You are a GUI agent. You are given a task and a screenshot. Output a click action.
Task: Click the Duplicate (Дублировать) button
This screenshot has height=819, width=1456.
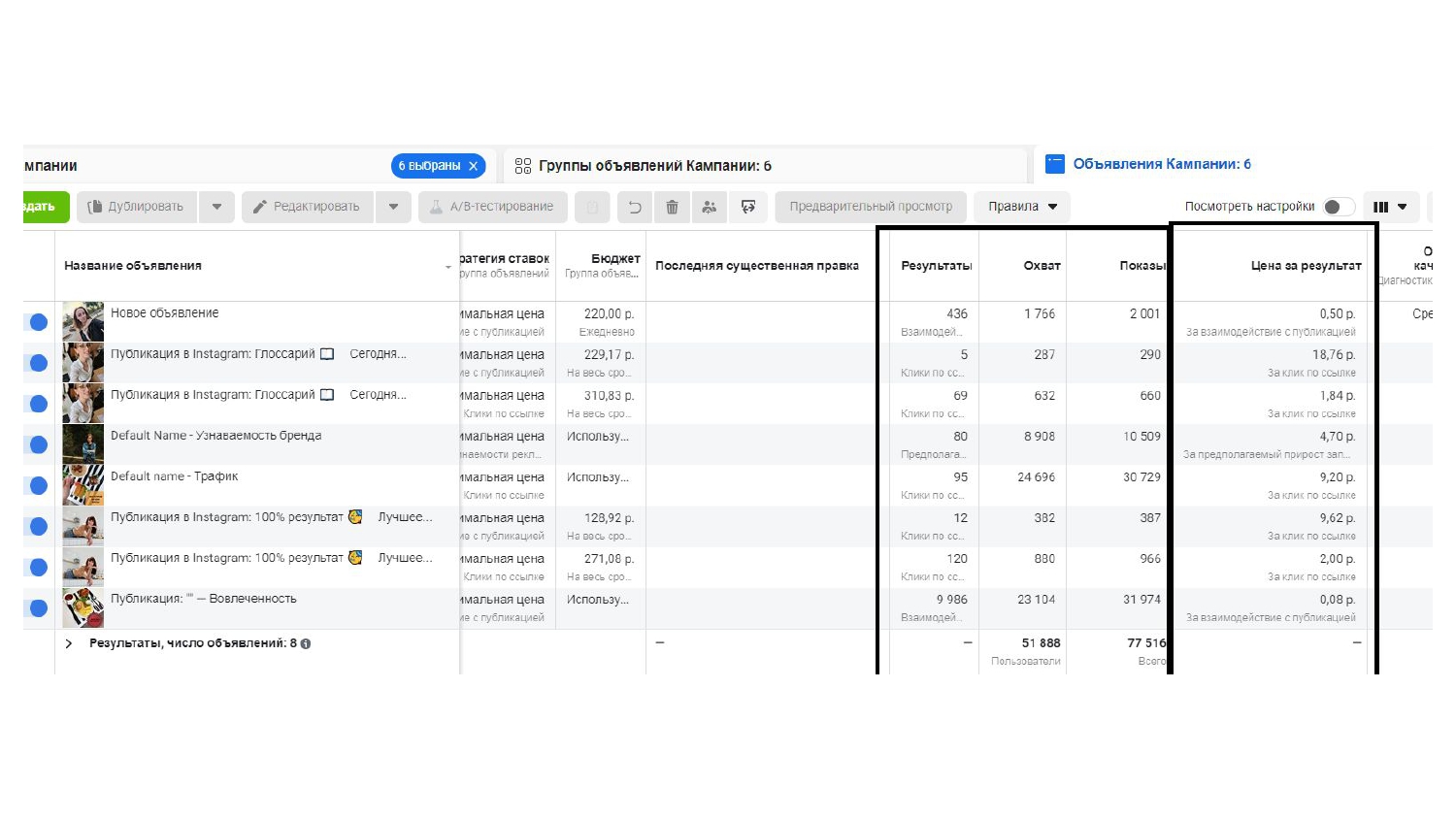[137, 207]
